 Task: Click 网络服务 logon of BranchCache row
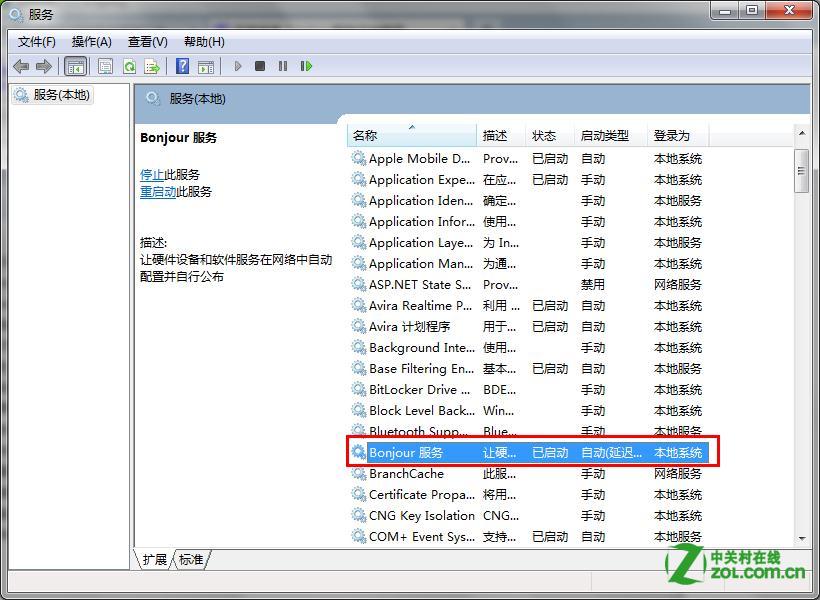coord(678,473)
